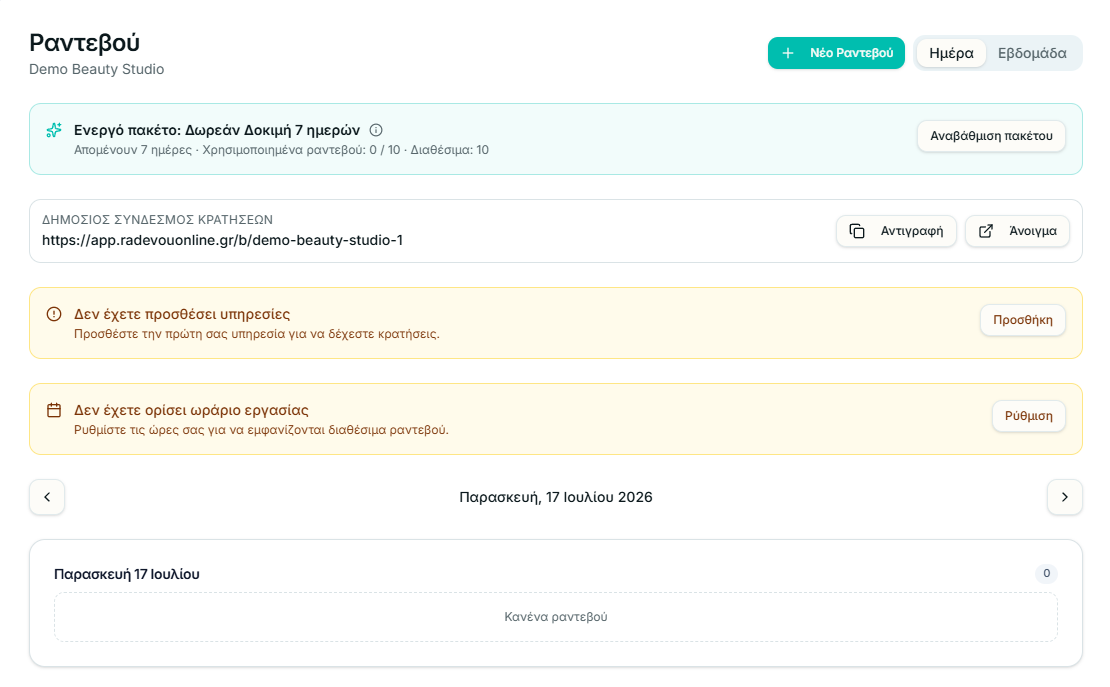Copy the booking link with Αντιγραφή
Image resolution: width=1110 pixels, height=687 pixels.
click(x=896, y=231)
